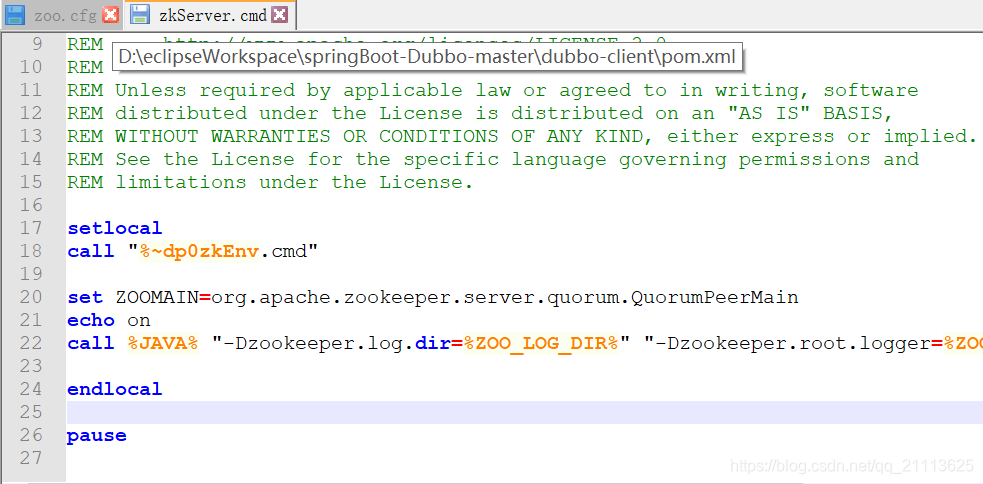Click 'REM limitations under the License.' line
This screenshot has height=484, width=983.
tap(270, 182)
